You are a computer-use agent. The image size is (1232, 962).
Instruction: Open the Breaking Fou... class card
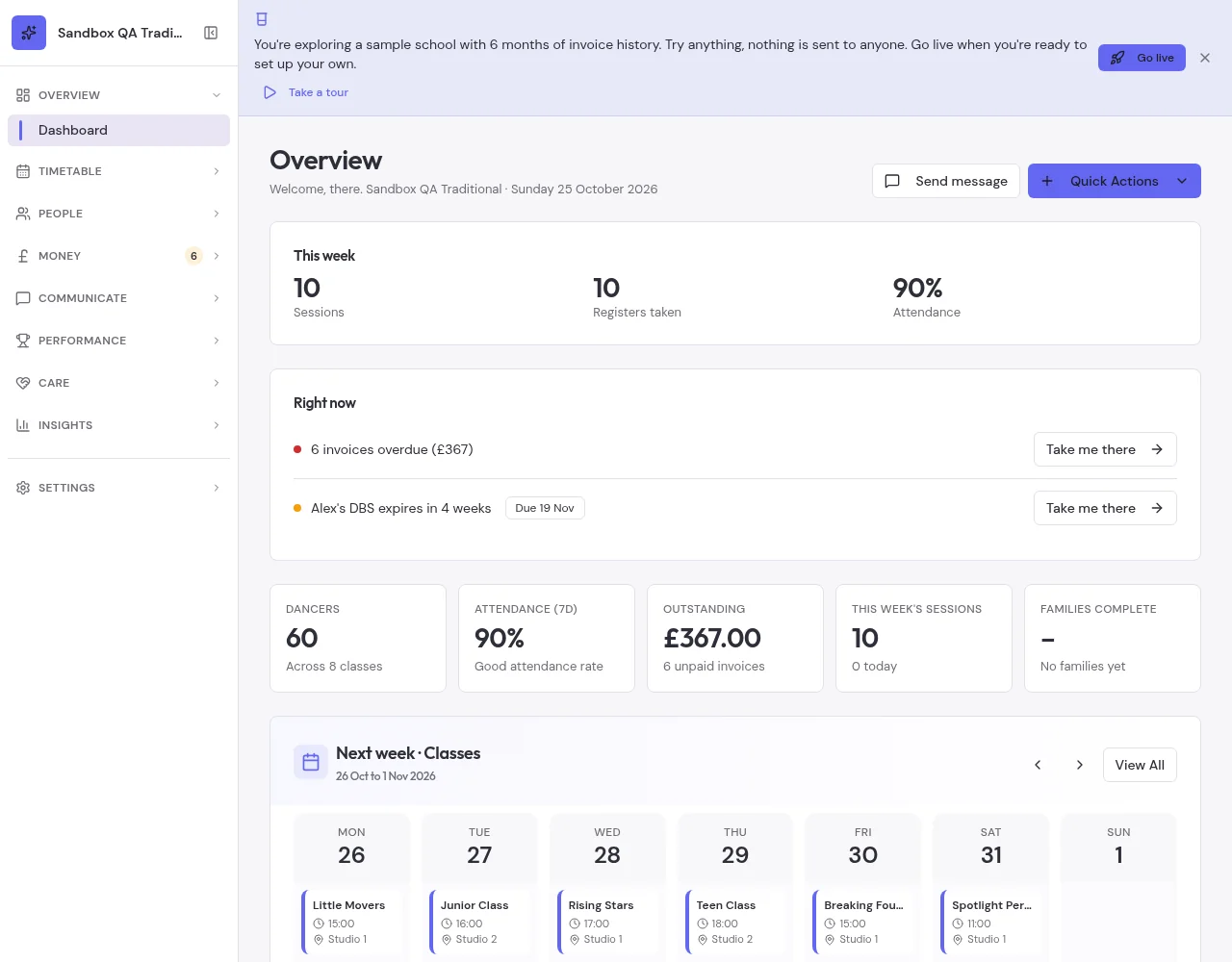tap(863, 922)
